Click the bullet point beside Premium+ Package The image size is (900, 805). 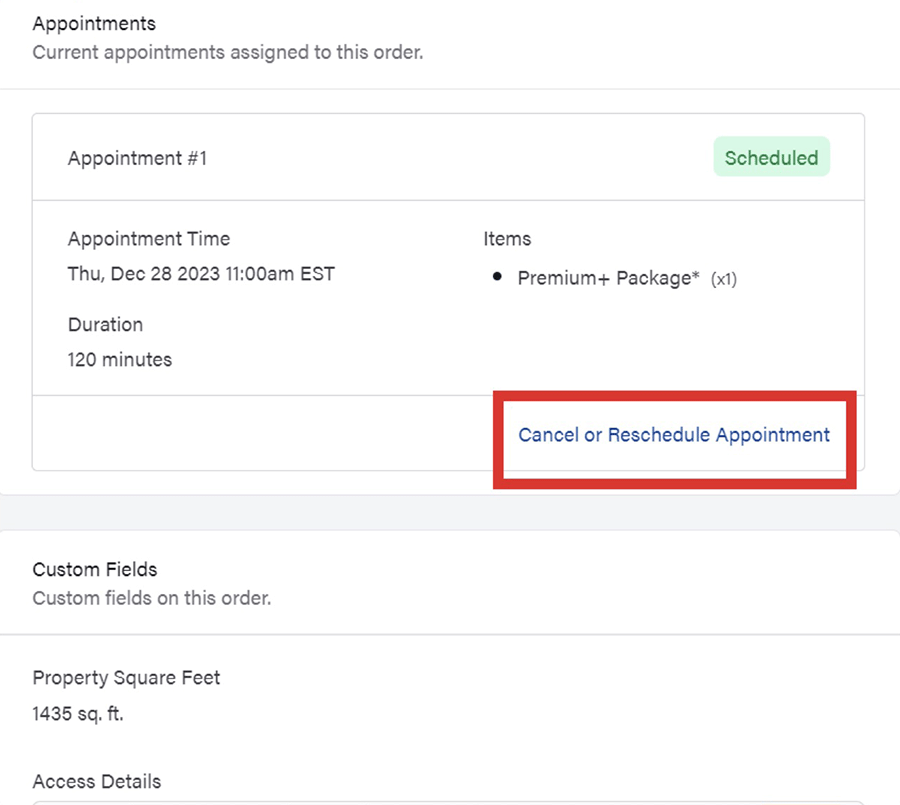[497, 277]
